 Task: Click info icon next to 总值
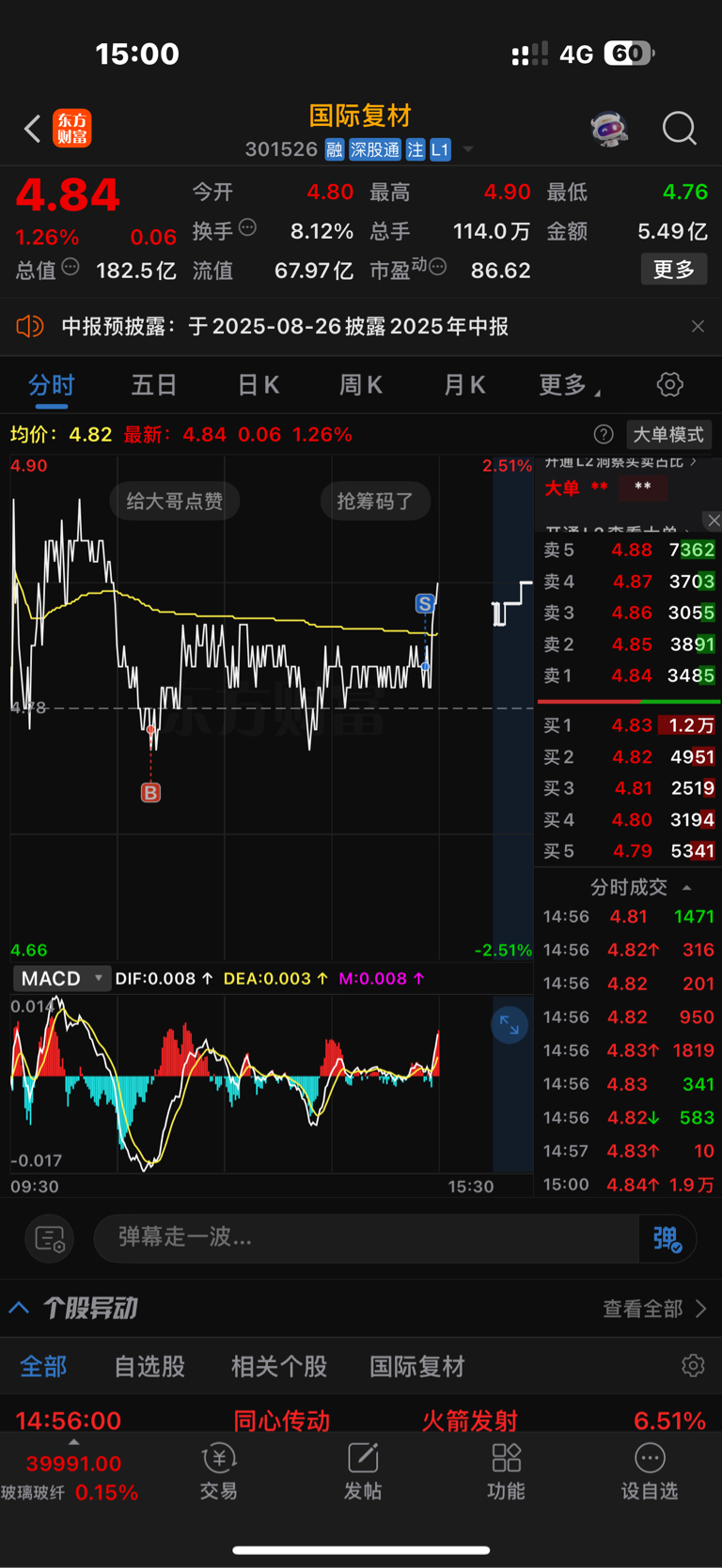(71, 268)
